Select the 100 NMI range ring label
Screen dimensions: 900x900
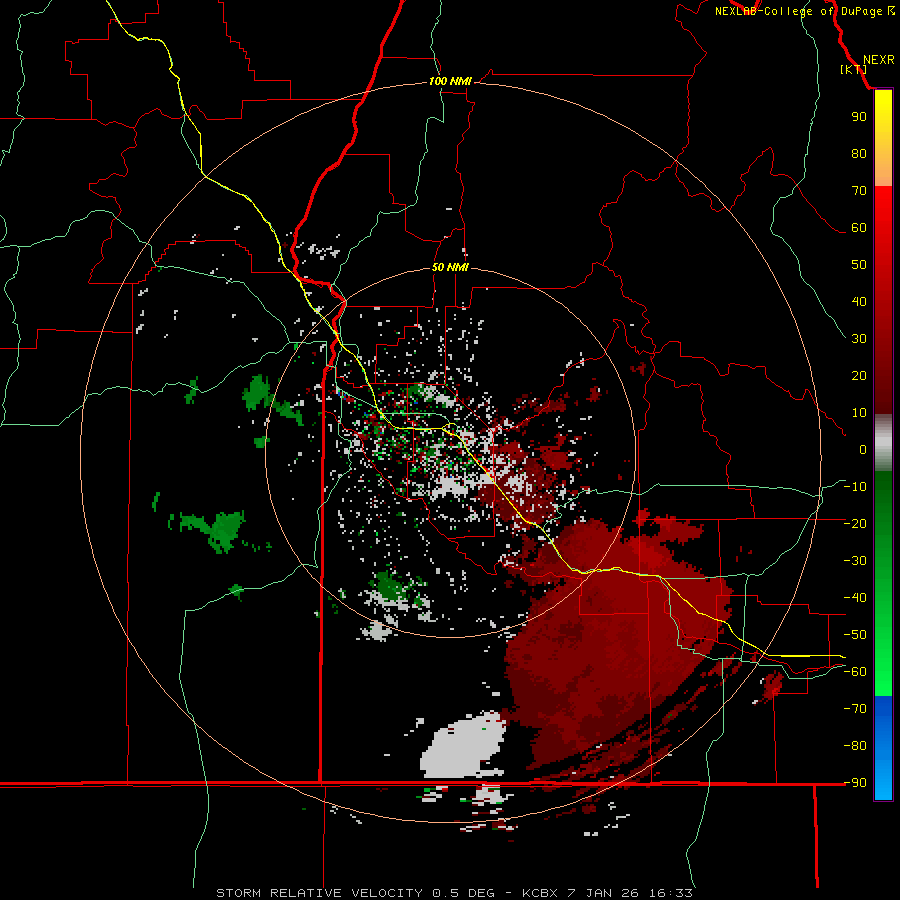450,81
